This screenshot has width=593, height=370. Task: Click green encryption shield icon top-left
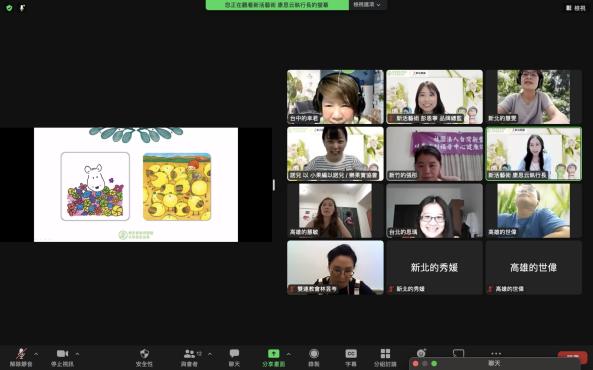point(9,8)
